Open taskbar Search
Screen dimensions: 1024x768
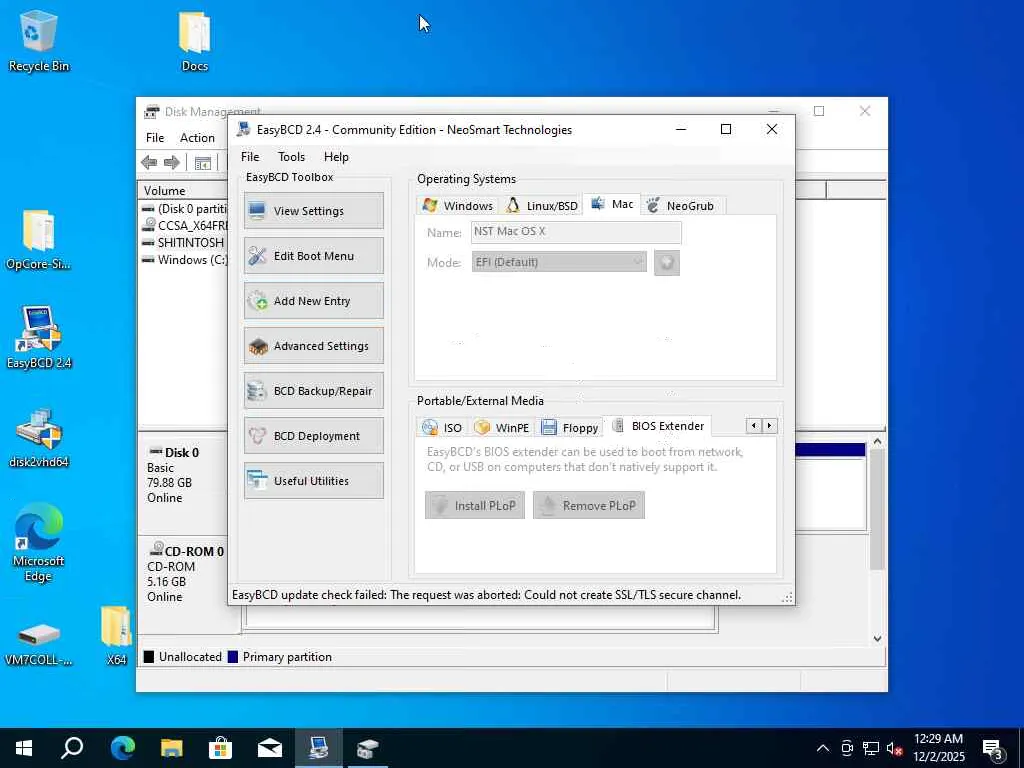[x=72, y=748]
